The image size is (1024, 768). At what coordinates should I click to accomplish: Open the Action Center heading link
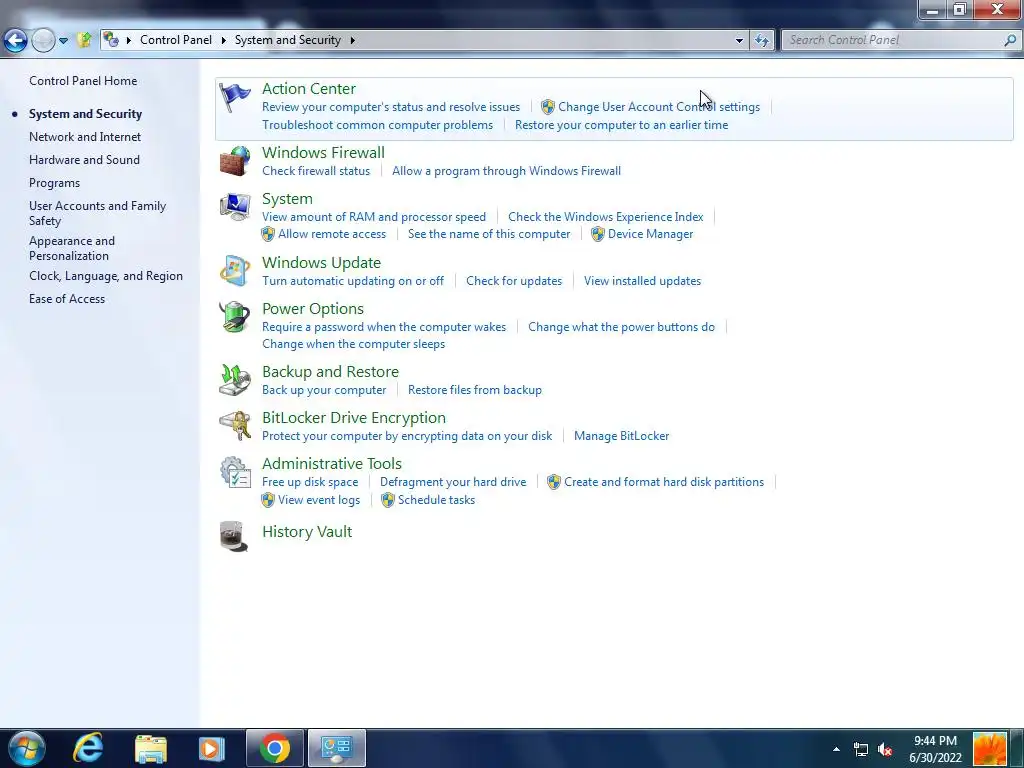309,88
